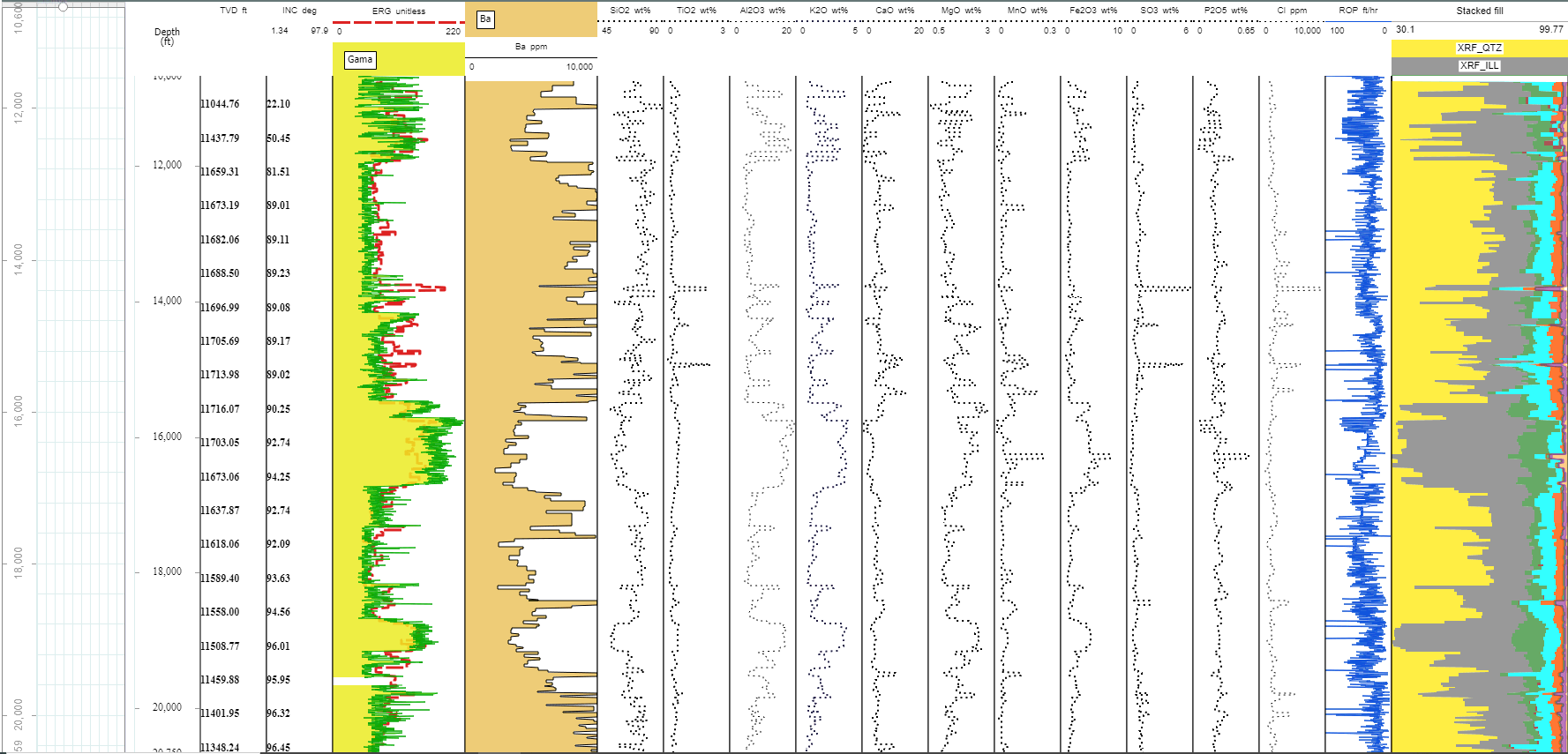Viewport: 1568px width, 754px height.
Task: Click INC value 22.10
Action: pyautogui.click(x=278, y=104)
